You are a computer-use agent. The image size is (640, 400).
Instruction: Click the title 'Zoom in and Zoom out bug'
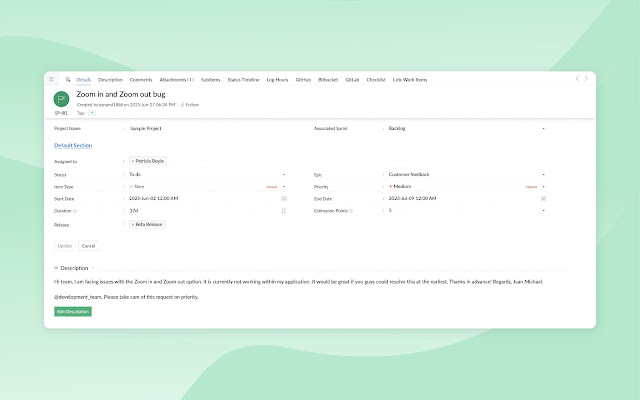point(121,94)
